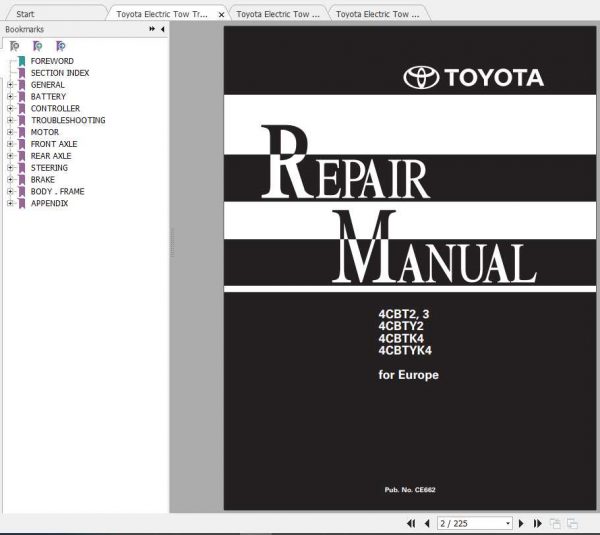
Task: Jump to the APPENDIX bookmark
Action: pos(49,203)
